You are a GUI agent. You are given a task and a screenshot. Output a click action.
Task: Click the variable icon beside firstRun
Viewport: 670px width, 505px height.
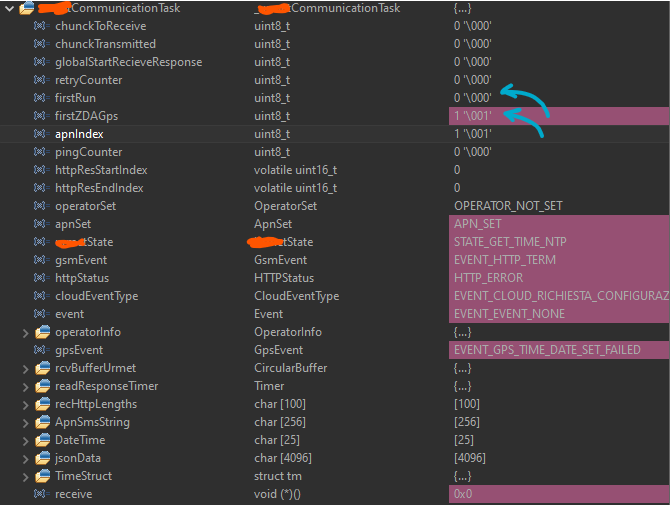(x=42, y=98)
